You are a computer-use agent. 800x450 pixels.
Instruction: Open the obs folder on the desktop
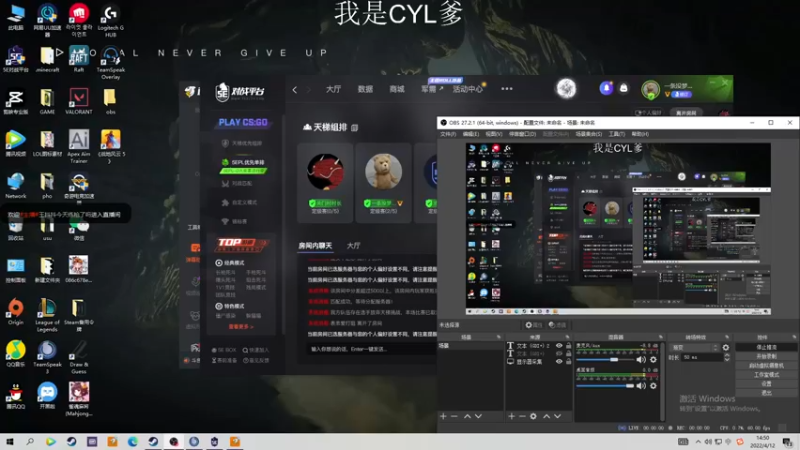point(110,101)
